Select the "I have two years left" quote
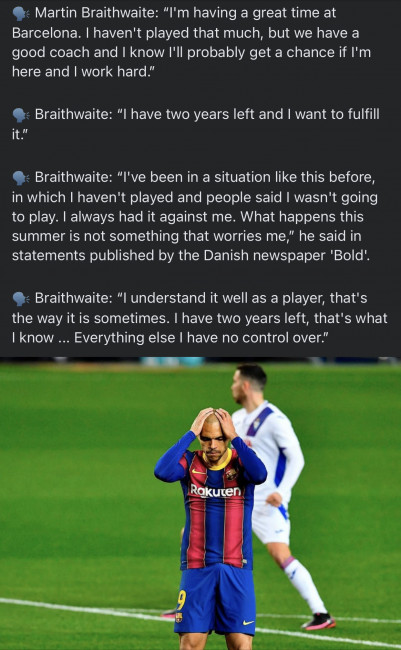 [195, 124]
